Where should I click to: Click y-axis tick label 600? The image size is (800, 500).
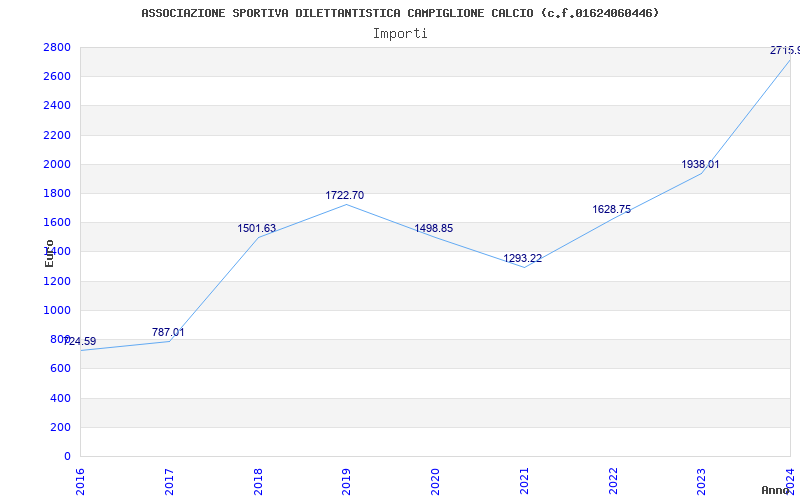point(61,368)
